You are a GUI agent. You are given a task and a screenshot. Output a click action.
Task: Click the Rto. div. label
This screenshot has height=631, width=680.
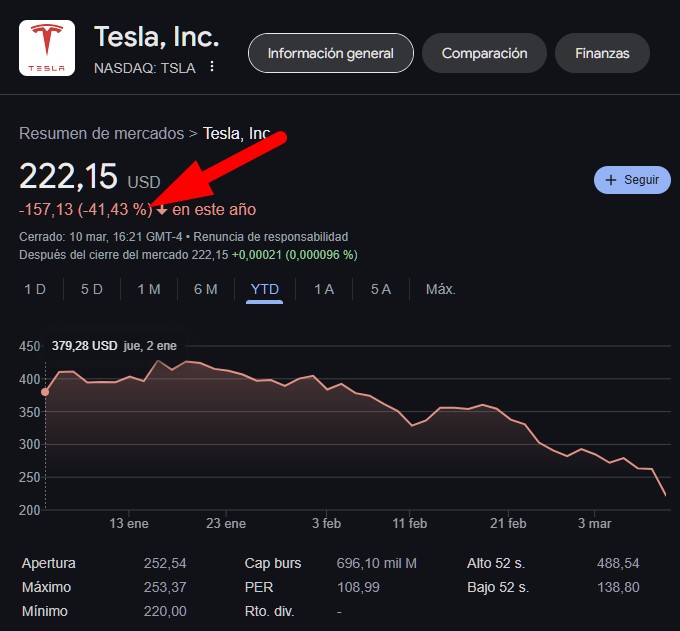tap(269, 611)
